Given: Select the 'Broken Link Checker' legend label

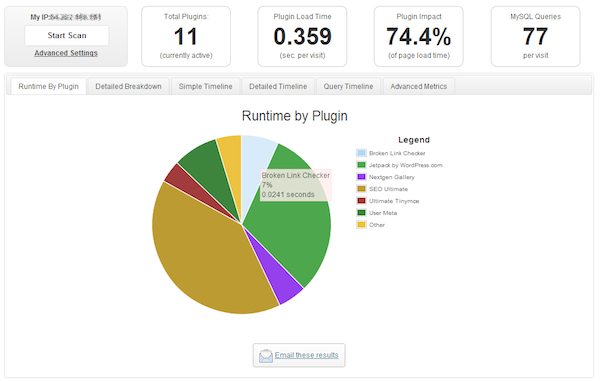Looking at the screenshot, I should tap(397, 153).
